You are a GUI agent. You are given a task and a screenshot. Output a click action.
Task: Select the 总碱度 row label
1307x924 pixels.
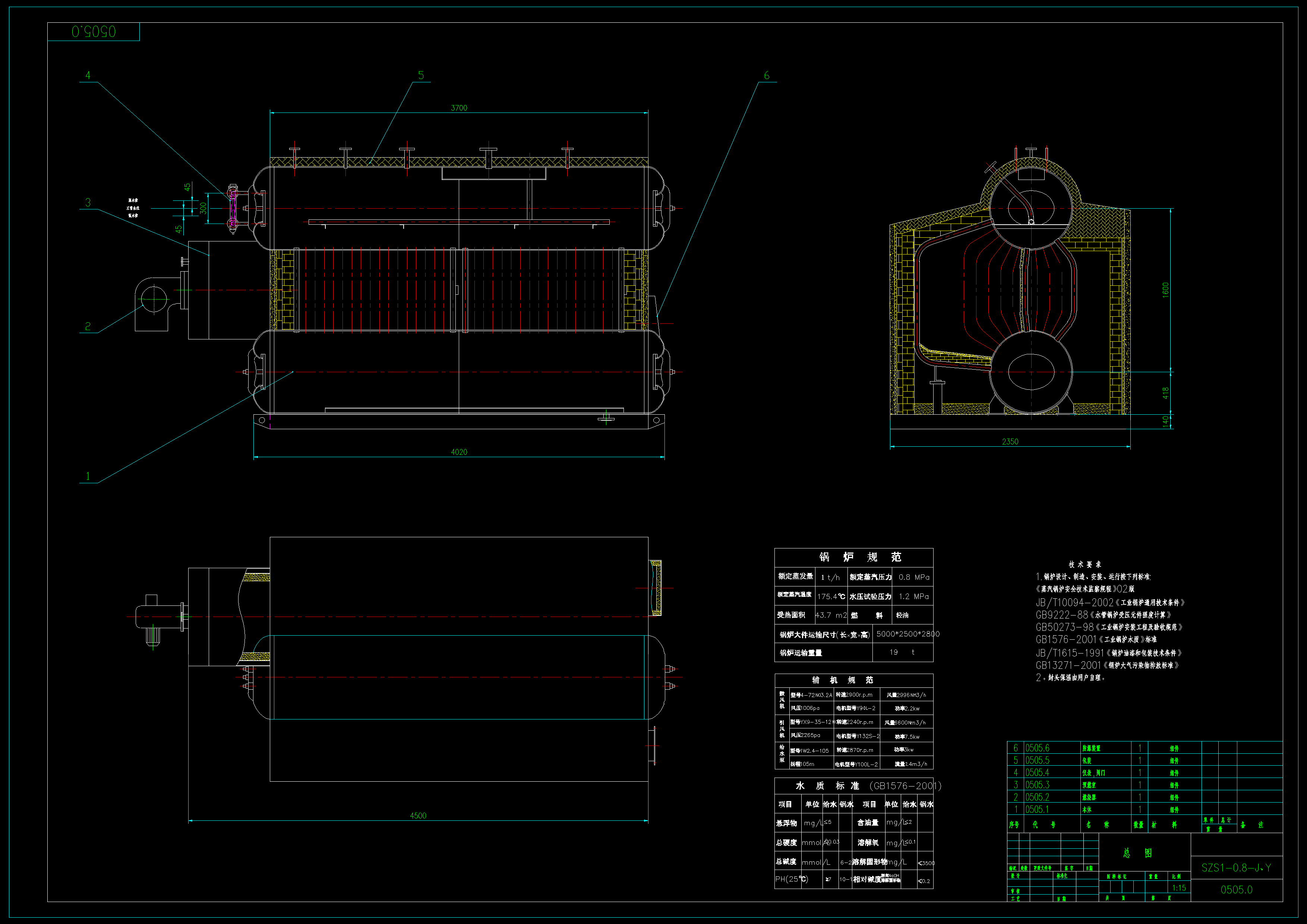[x=786, y=861]
